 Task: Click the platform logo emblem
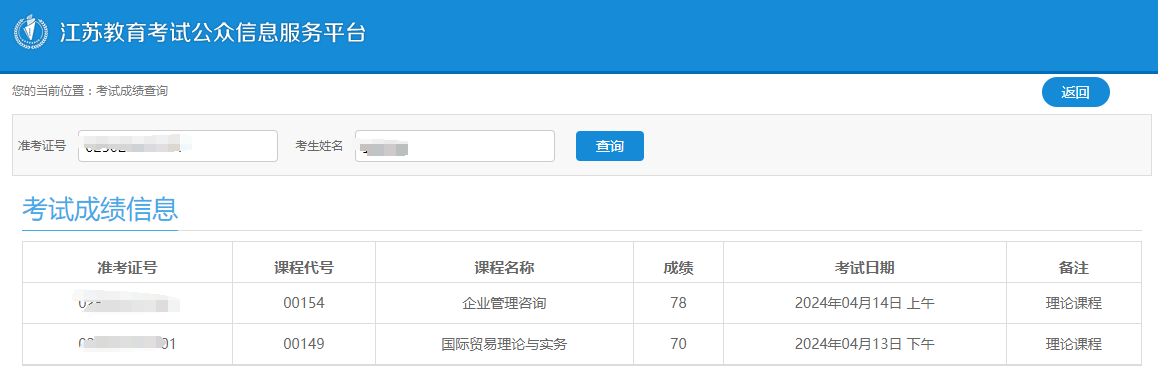point(31,32)
